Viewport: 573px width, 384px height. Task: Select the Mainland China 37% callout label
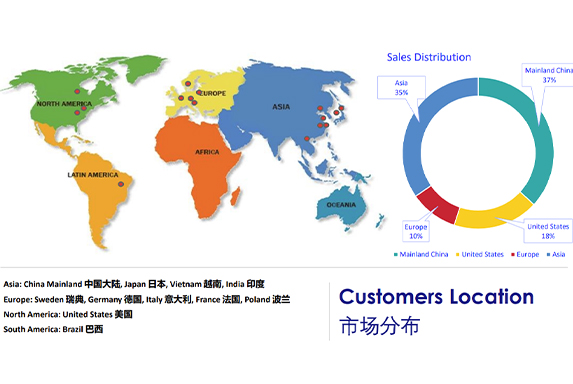click(548, 75)
